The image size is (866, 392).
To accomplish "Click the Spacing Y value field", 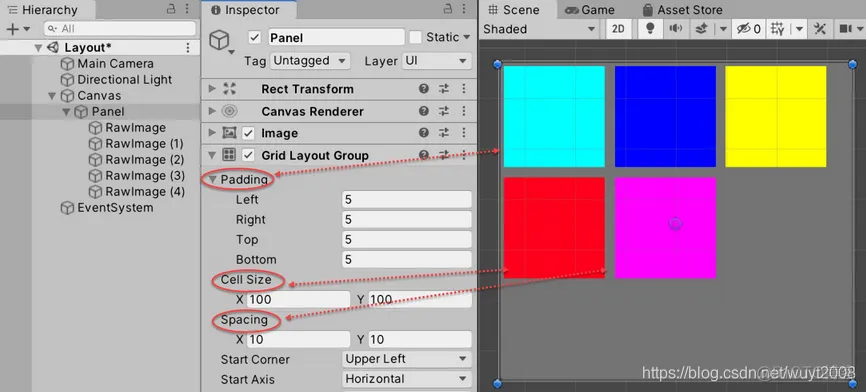I will pos(420,339).
